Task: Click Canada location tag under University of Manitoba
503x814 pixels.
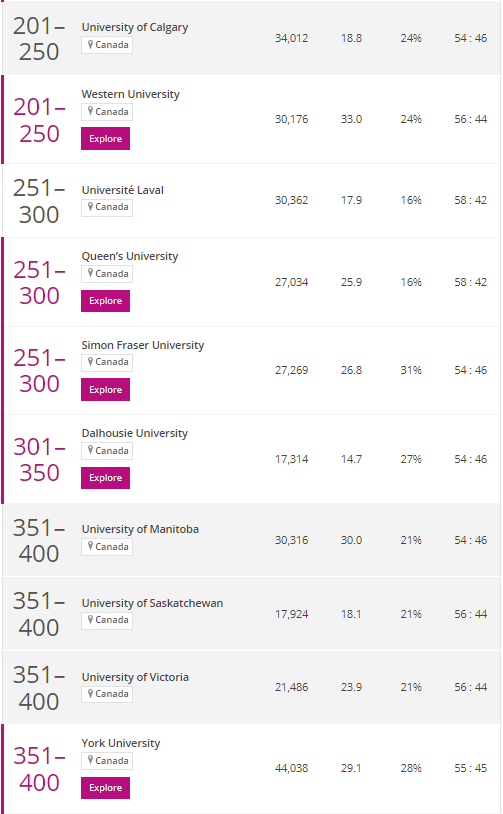Action: pos(107,547)
